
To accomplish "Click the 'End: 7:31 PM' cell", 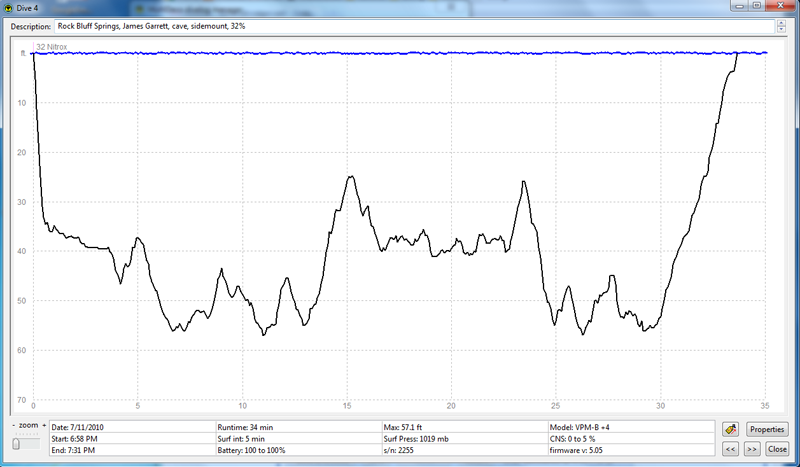I will click(x=133, y=450).
